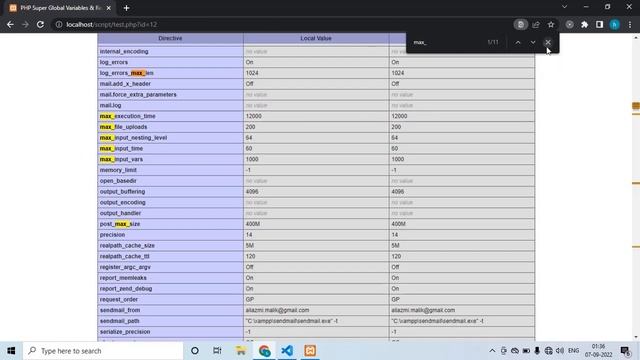Click scrollbar down arrow
The width and height of the screenshot is (640, 360).
coord(636,337)
